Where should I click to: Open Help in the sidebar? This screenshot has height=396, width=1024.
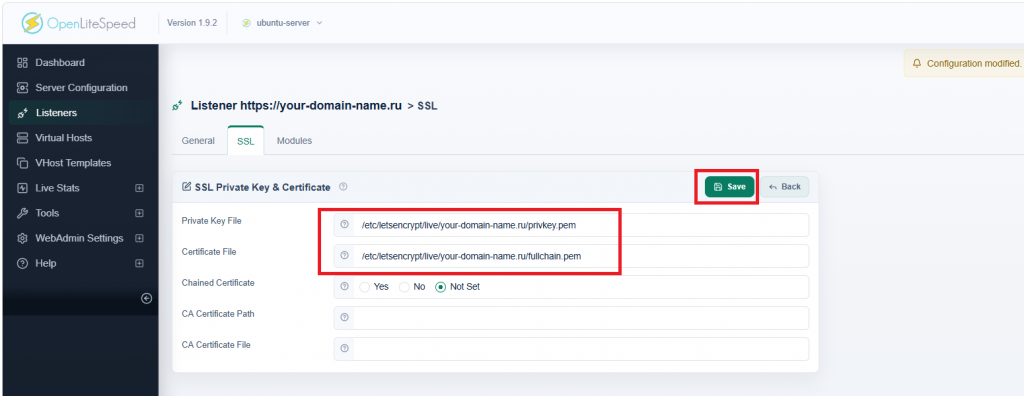(x=46, y=263)
